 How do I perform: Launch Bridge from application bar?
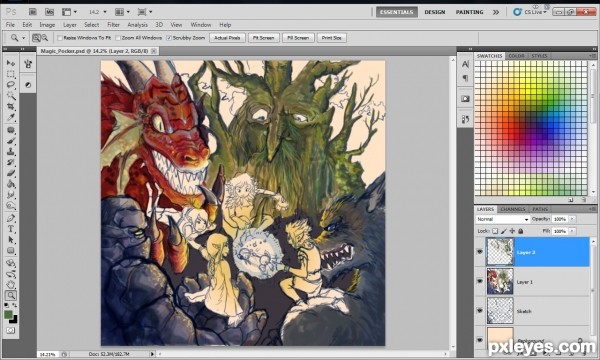[x=33, y=12]
